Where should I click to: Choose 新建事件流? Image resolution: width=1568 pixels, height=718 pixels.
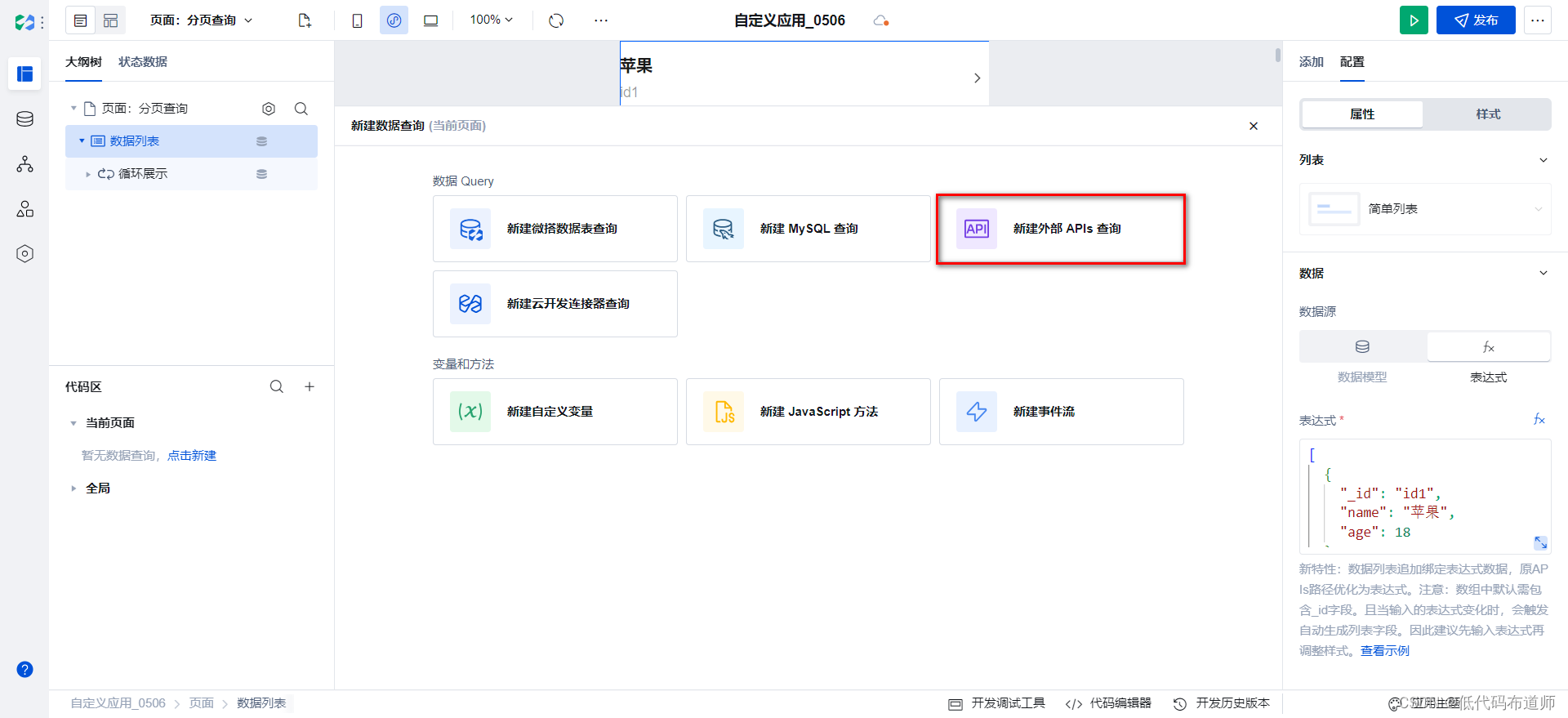click(x=1062, y=412)
